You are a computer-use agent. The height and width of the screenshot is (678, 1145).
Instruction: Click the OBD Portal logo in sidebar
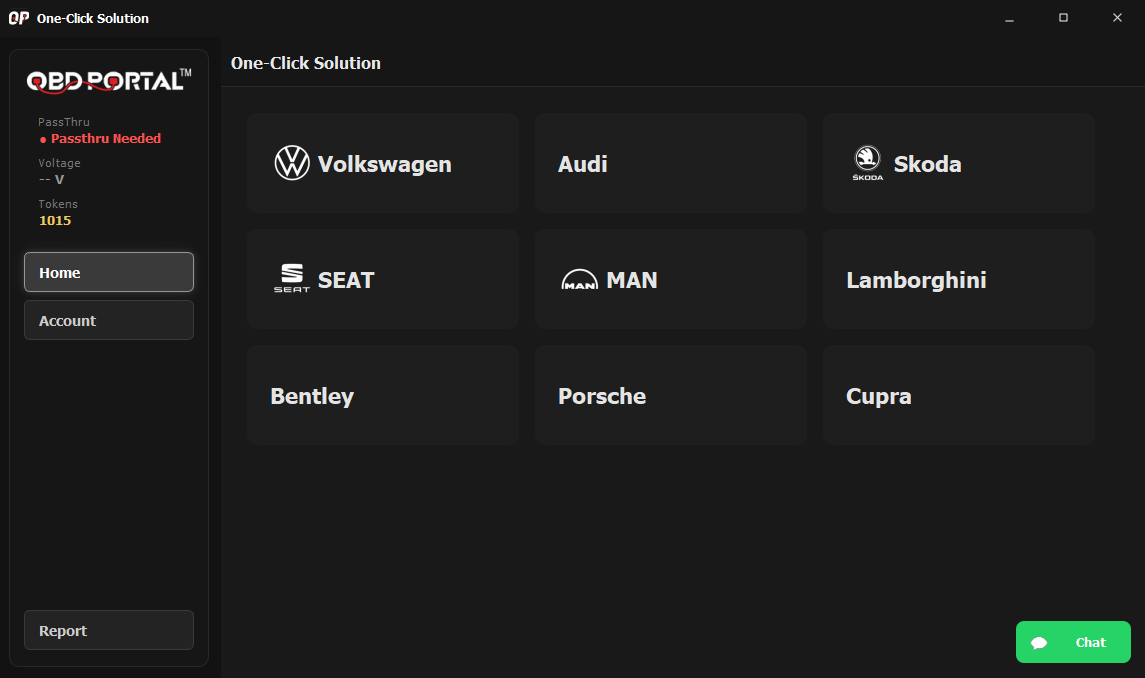click(109, 81)
